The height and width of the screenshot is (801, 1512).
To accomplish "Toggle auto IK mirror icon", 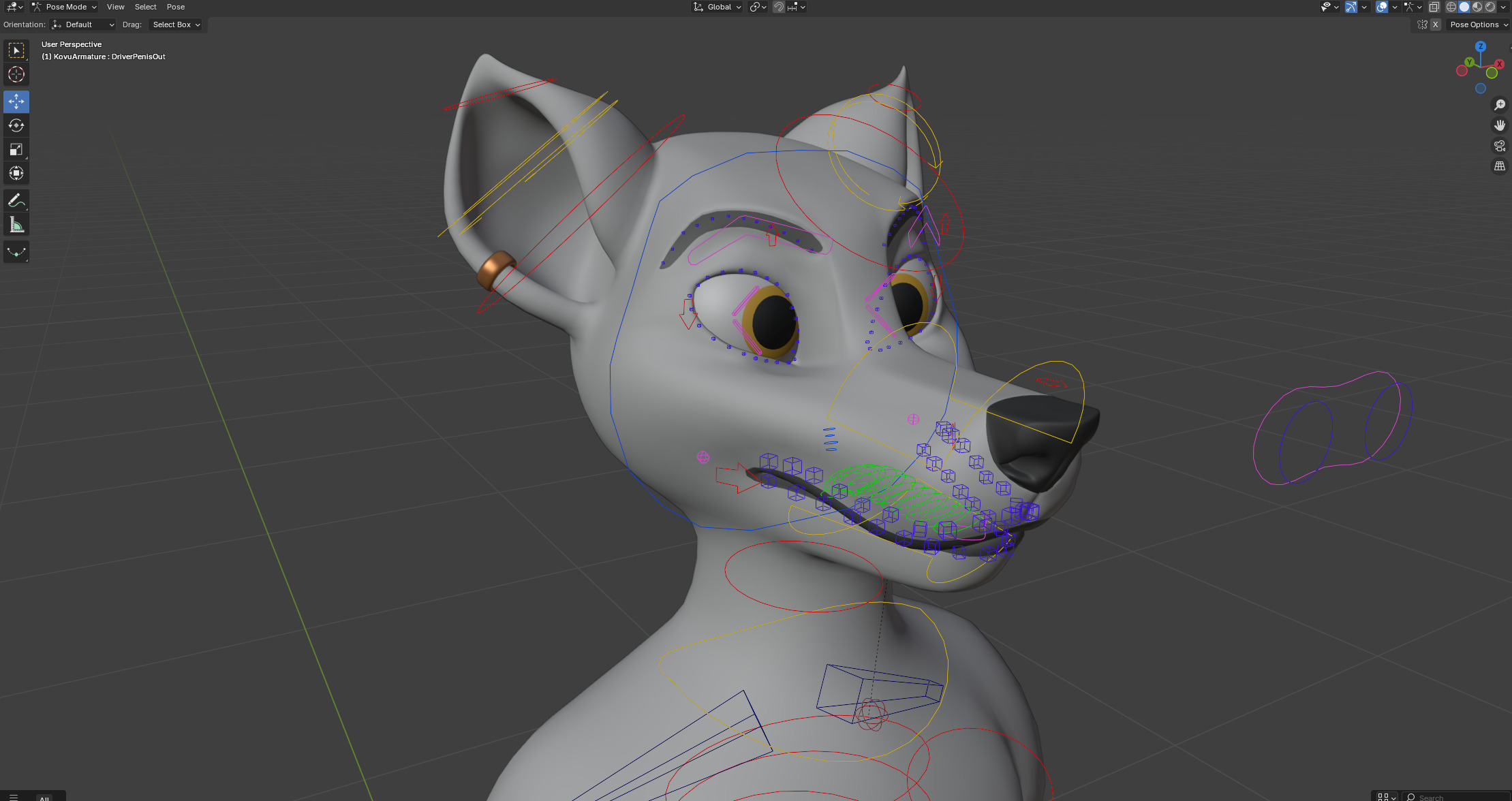I will pos(1422,25).
